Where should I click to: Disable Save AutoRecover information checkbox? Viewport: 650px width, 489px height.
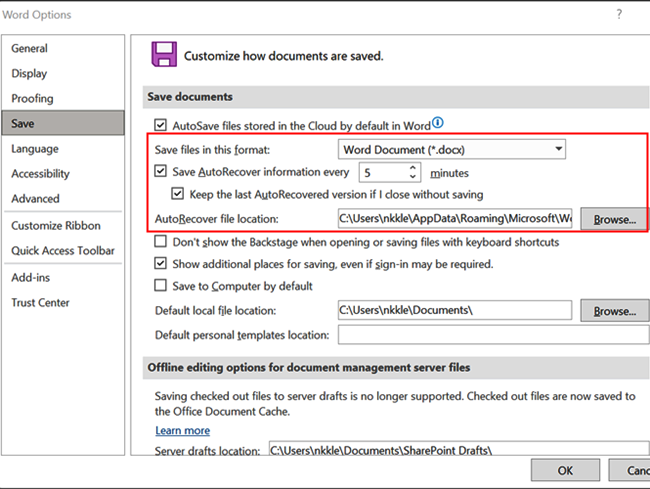161,172
